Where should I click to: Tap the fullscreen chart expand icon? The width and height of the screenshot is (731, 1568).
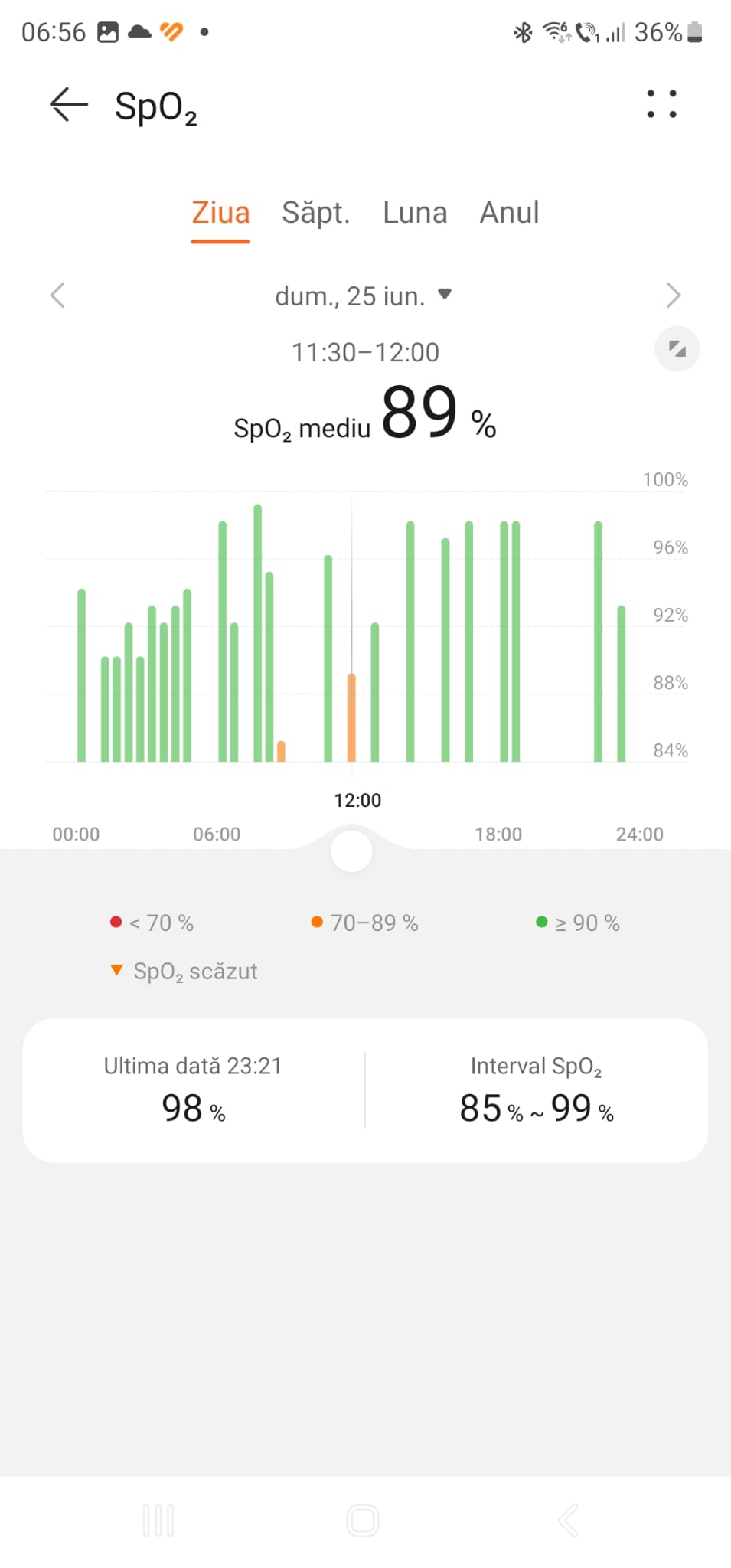click(x=677, y=349)
